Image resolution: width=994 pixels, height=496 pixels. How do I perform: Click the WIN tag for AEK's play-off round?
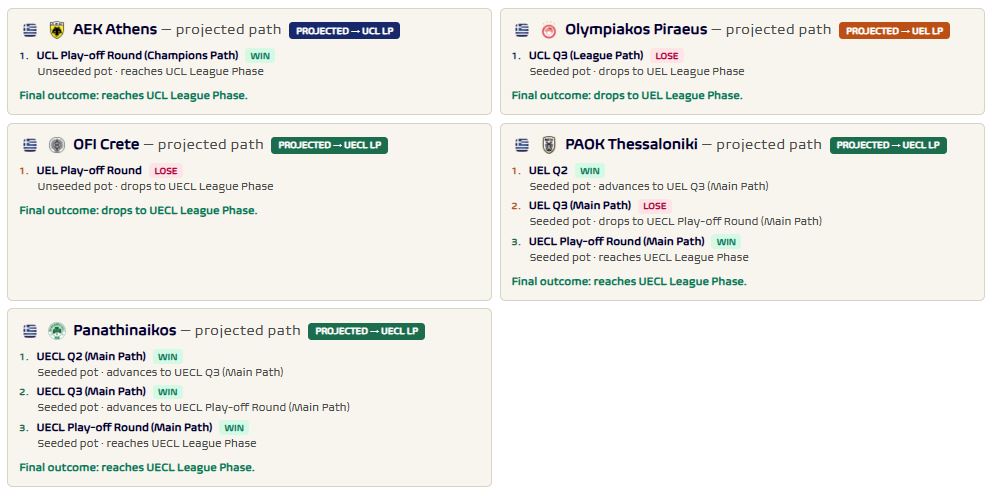click(x=260, y=56)
